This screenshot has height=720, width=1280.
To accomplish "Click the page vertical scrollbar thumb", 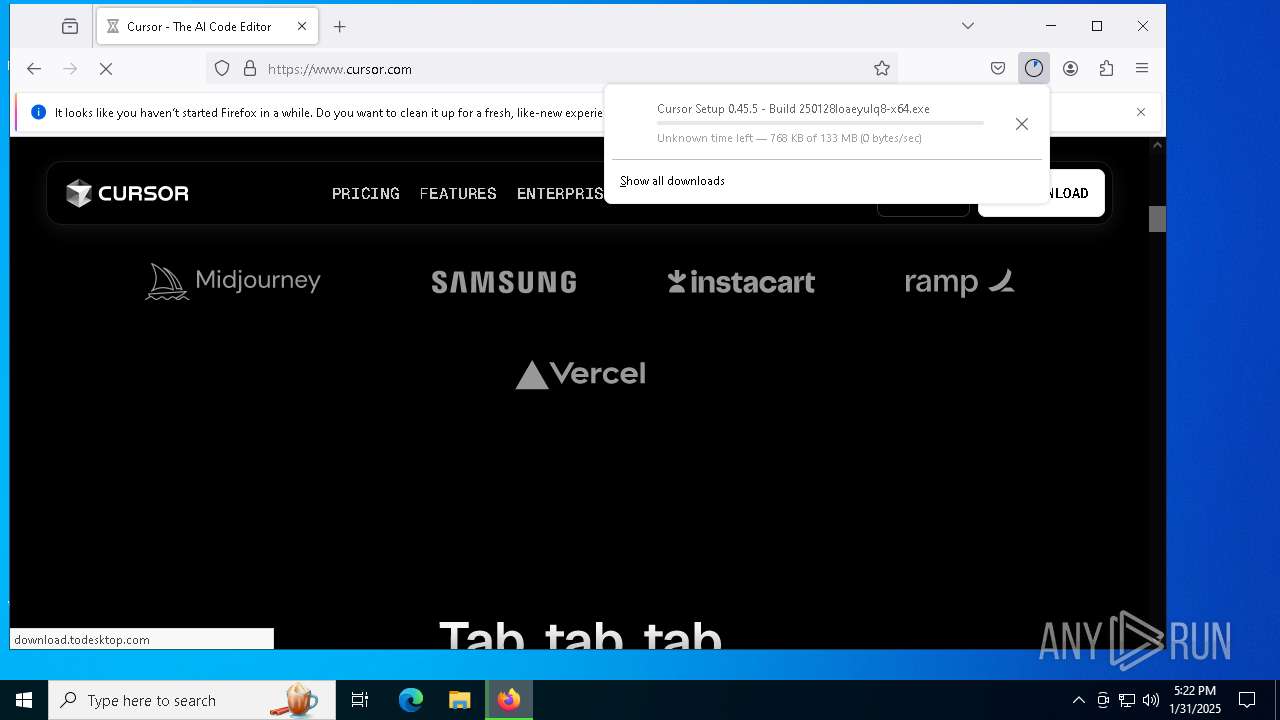I will [x=1157, y=219].
